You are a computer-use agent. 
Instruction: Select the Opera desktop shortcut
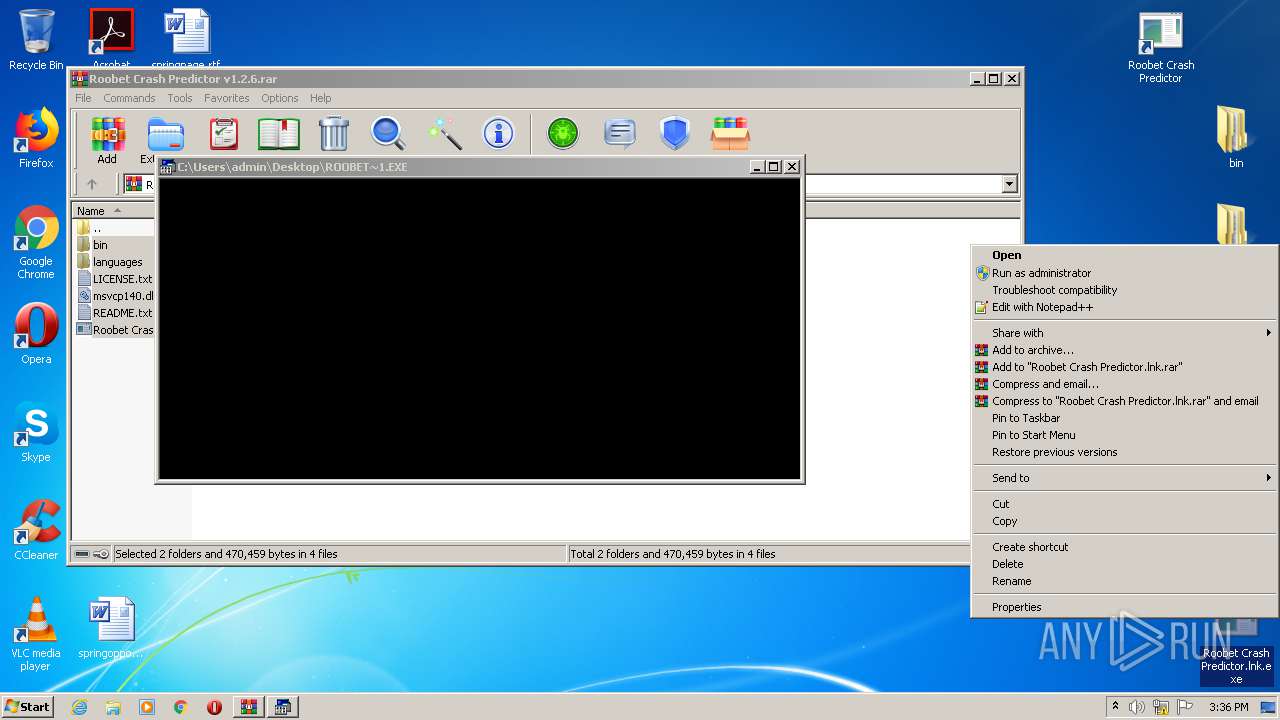point(36,334)
